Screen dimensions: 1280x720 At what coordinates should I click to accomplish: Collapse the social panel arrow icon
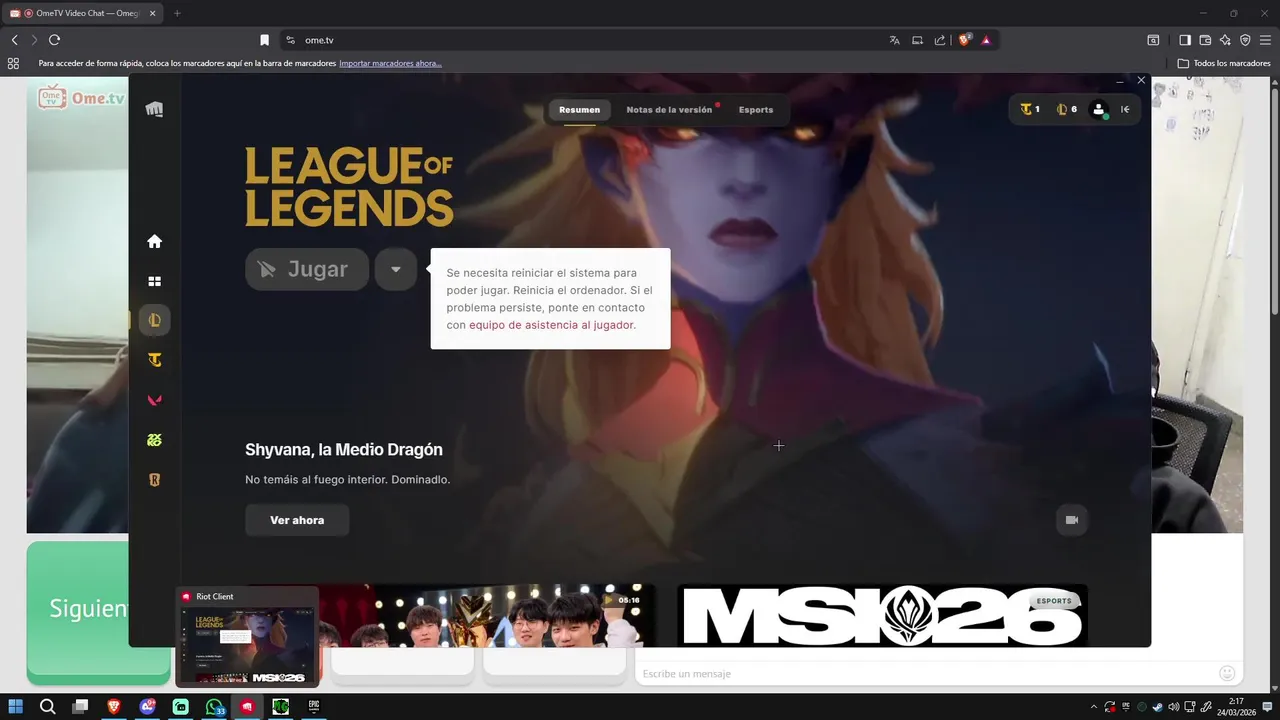[1125, 109]
